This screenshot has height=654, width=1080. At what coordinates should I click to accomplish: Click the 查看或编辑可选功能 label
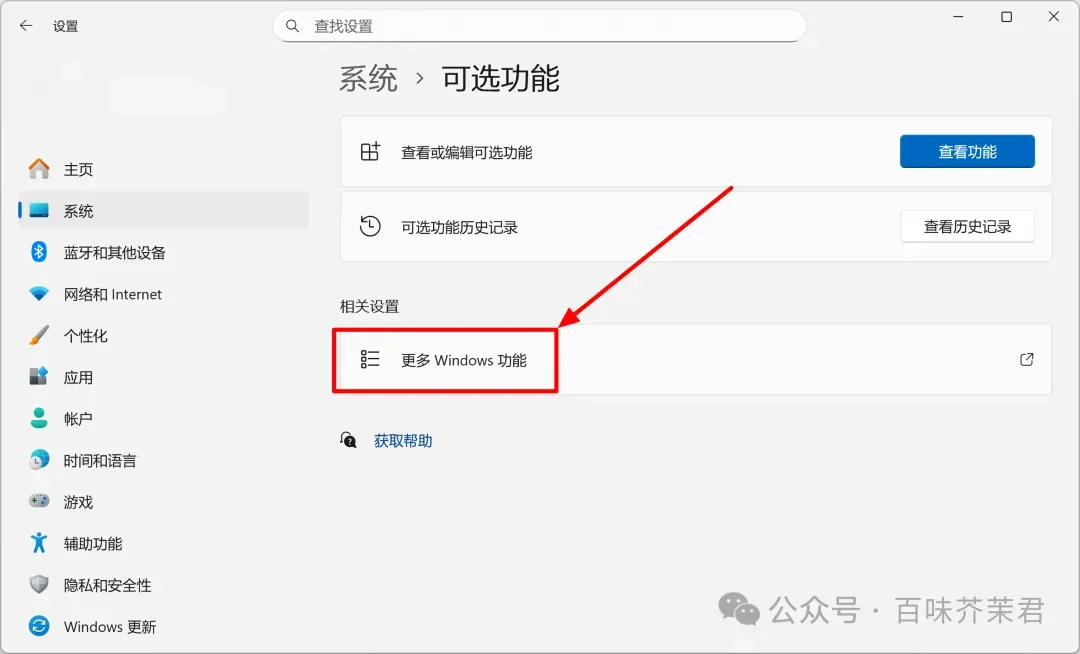tap(467, 152)
